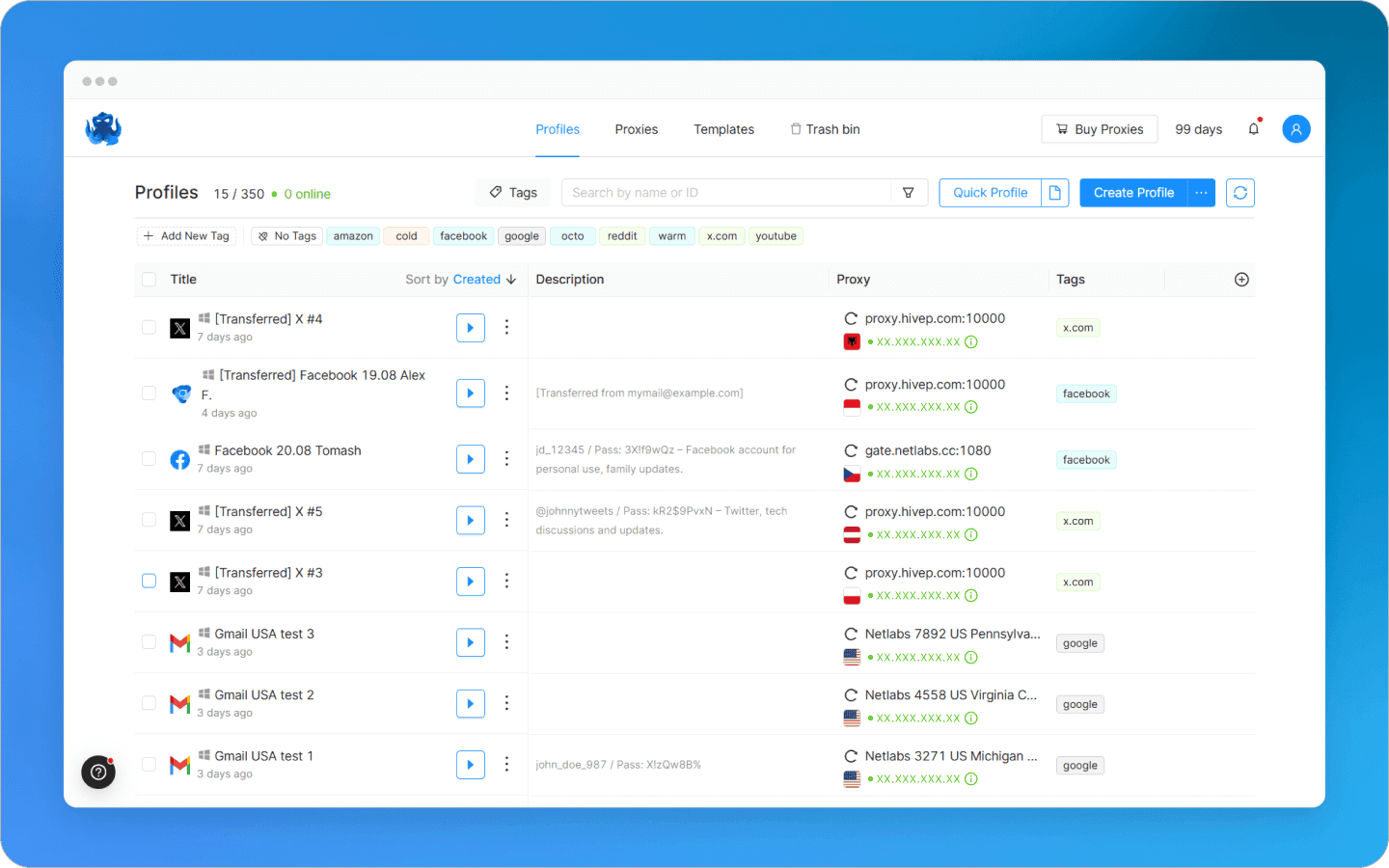Open the Tags filter button
1389x868 pixels.
tap(513, 193)
